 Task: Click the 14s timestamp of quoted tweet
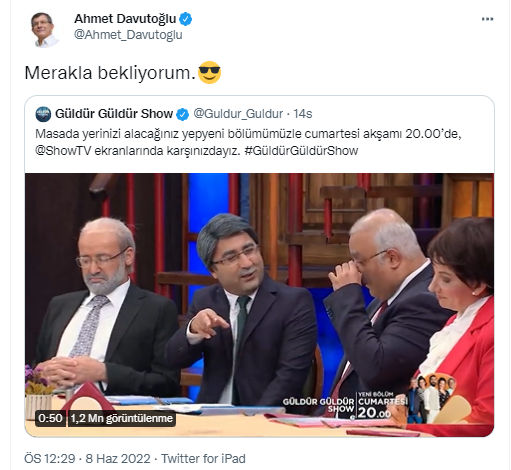coord(302,114)
